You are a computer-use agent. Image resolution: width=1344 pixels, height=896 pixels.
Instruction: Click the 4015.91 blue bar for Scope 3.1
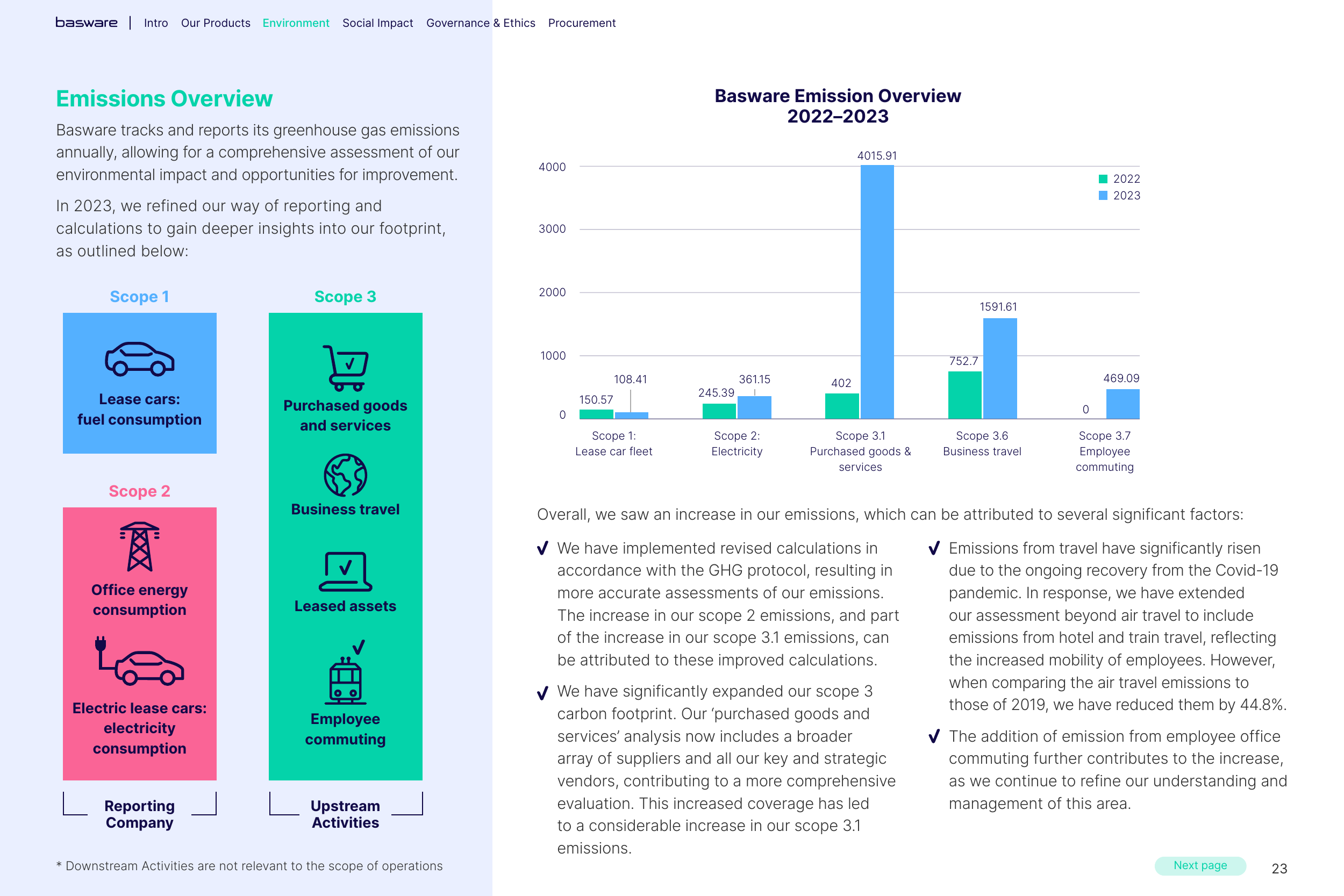pyautogui.click(x=877, y=292)
